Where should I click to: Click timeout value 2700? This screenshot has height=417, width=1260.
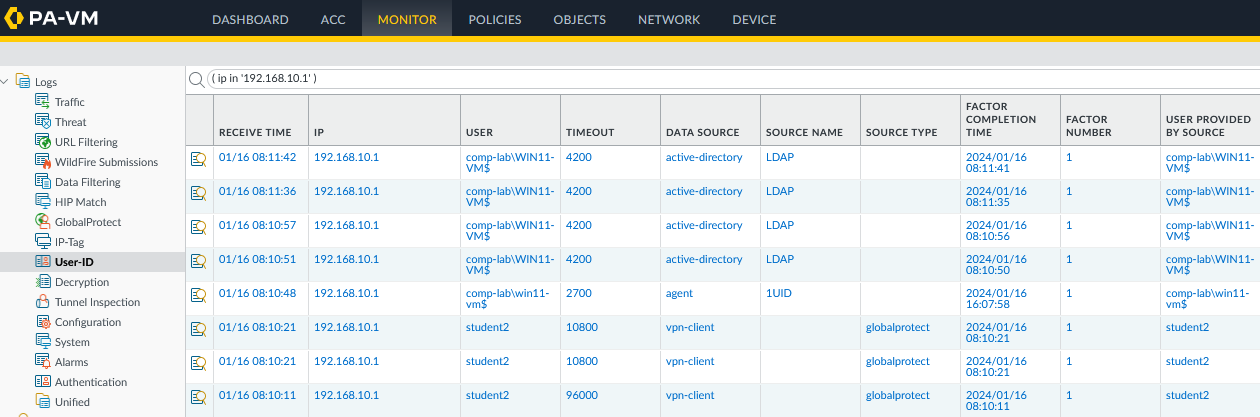pyautogui.click(x=580, y=293)
